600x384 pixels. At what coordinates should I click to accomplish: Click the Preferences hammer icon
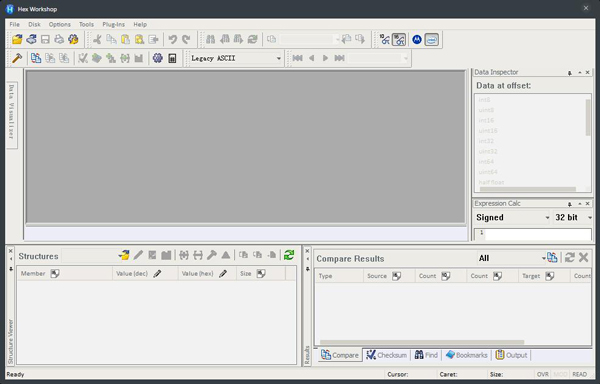(x=17, y=58)
